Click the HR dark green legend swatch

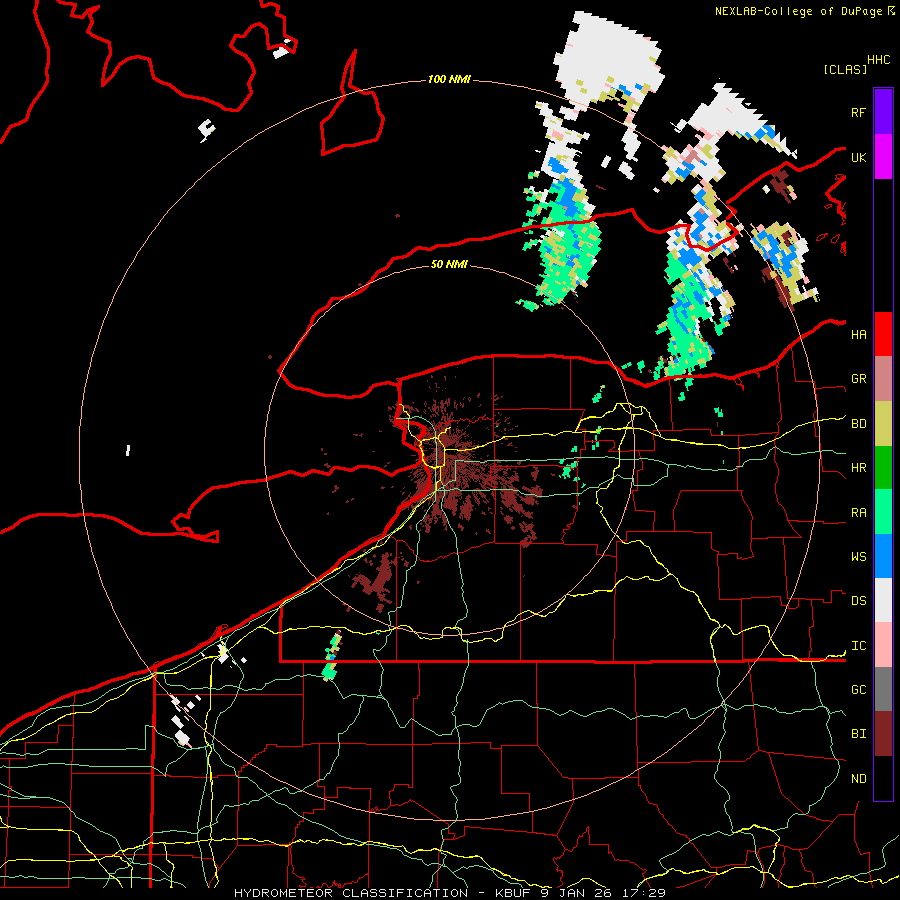coord(883,468)
